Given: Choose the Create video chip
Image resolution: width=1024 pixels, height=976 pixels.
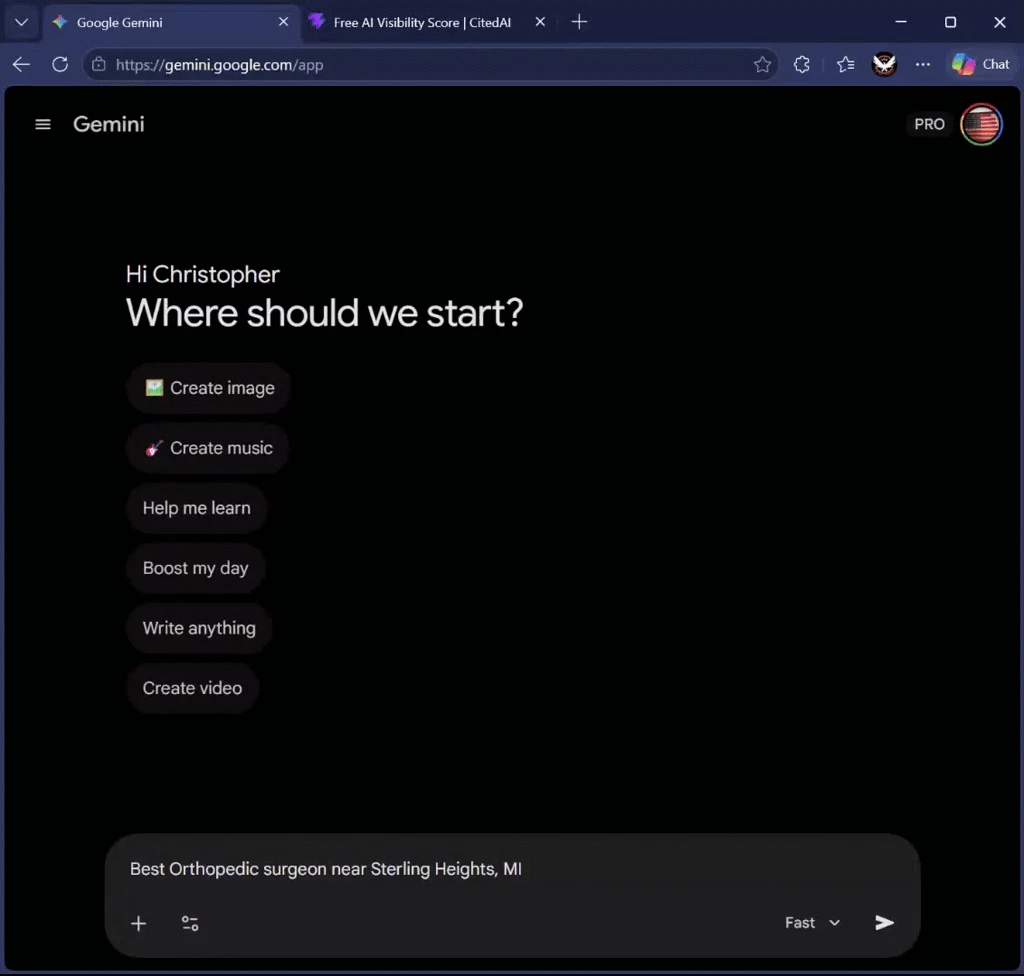Looking at the screenshot, I should tap(192, 689).
